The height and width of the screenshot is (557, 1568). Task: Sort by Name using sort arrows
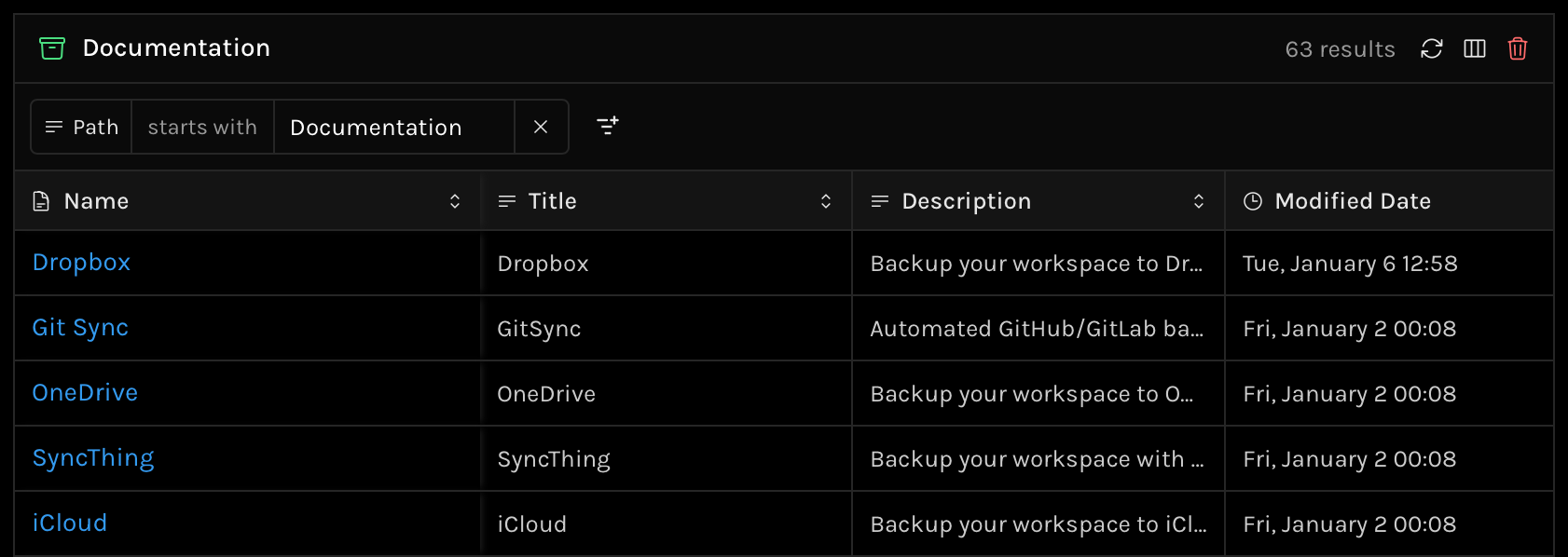point(455,201)
